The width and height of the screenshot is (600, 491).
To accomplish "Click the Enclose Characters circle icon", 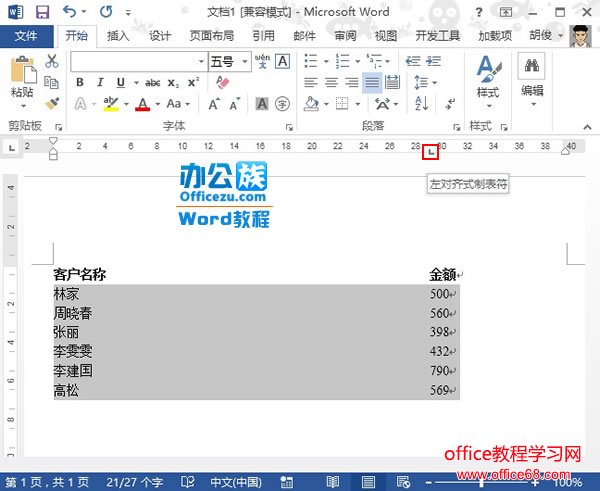I will pos(282,104).
